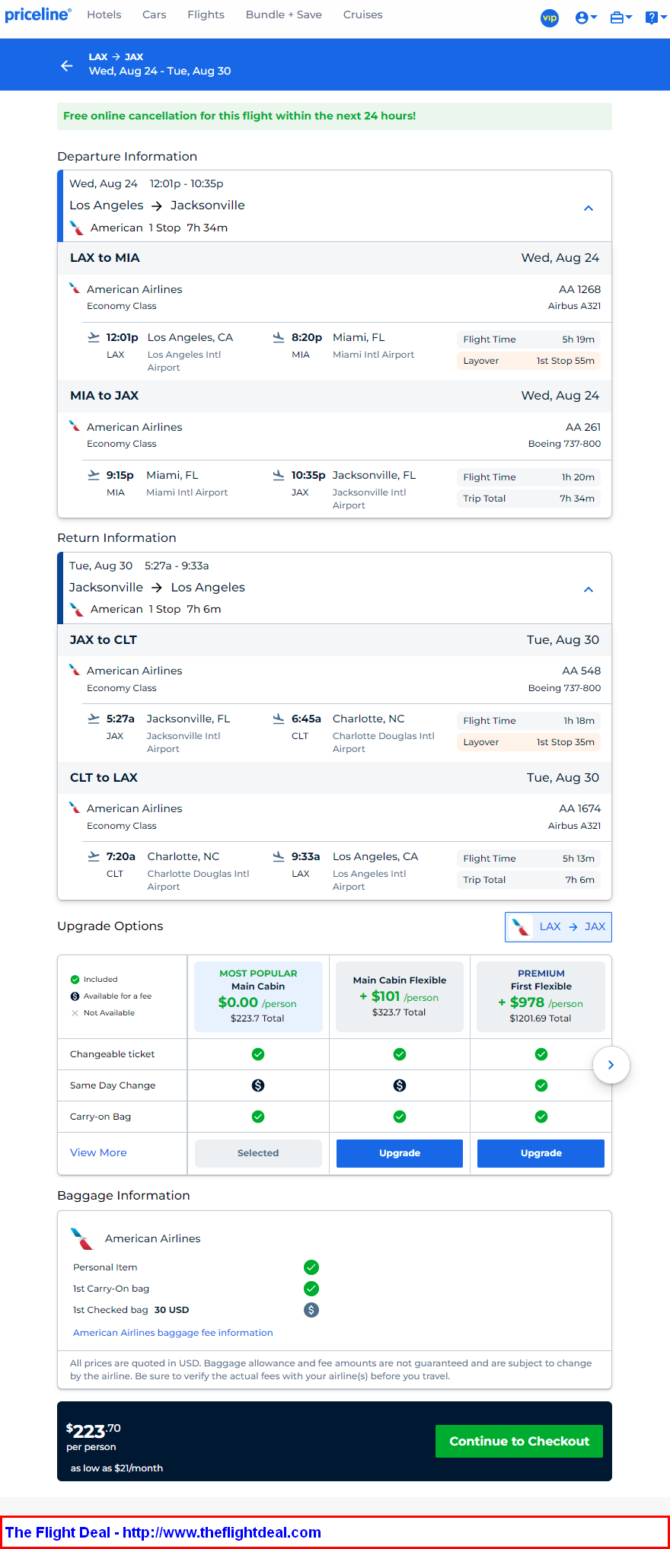The height and width of the screenshot is (1549, 670).
Task: Open the Hotels menu item
Action: point(104,15)
